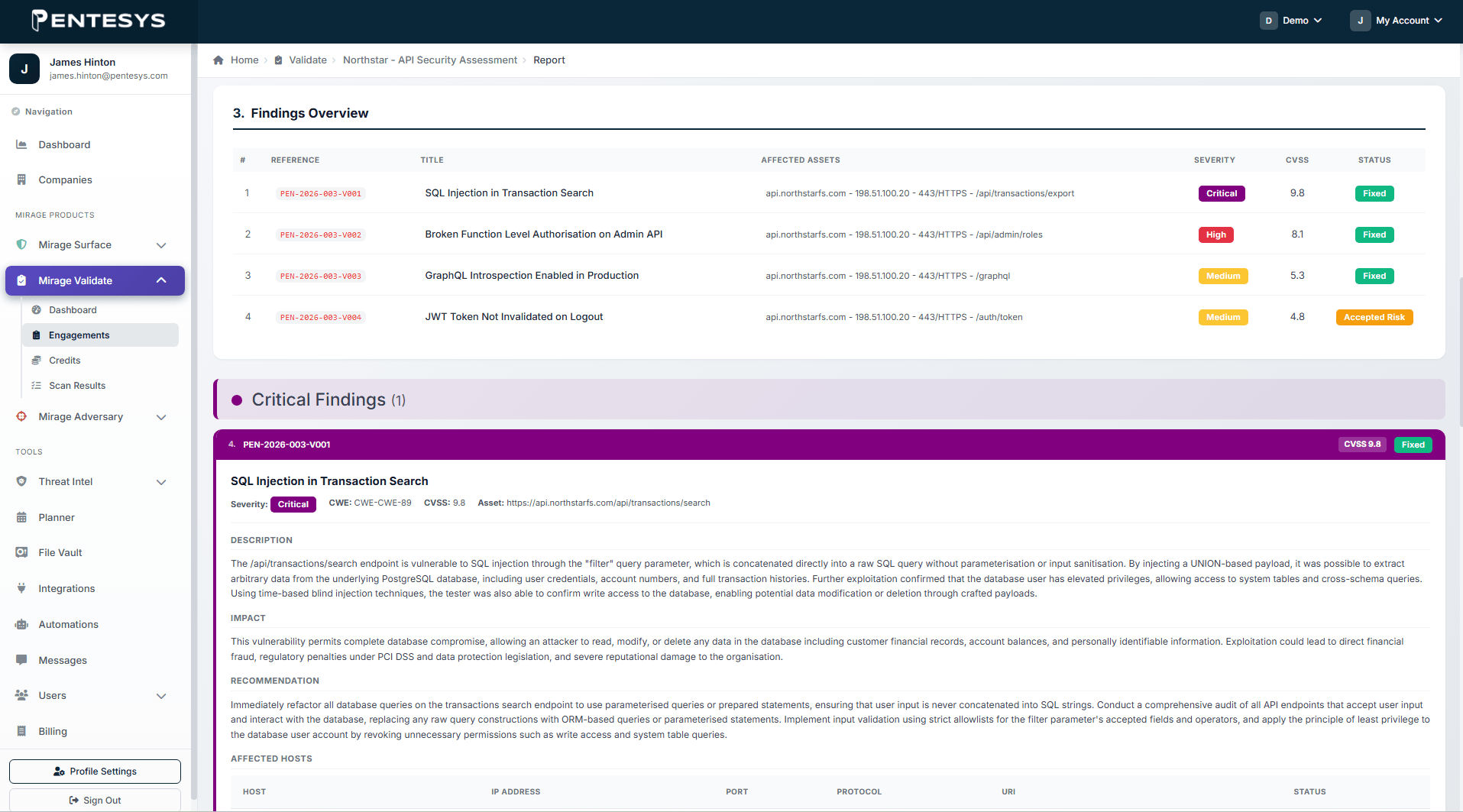
Task: Click the Mirage Validate clipboard icon
Action: coord(21,280)
